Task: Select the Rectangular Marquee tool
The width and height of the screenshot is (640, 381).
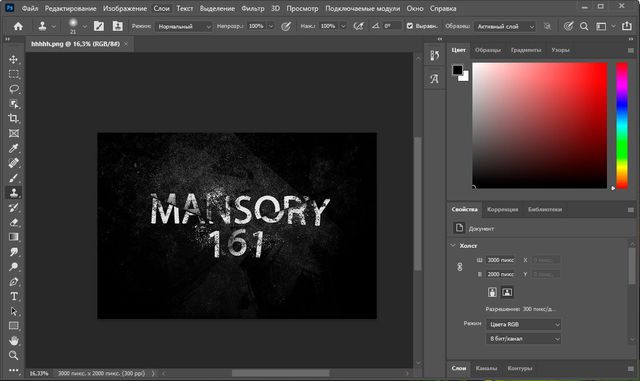Action: pyautogui.click(x=13, y=74)
